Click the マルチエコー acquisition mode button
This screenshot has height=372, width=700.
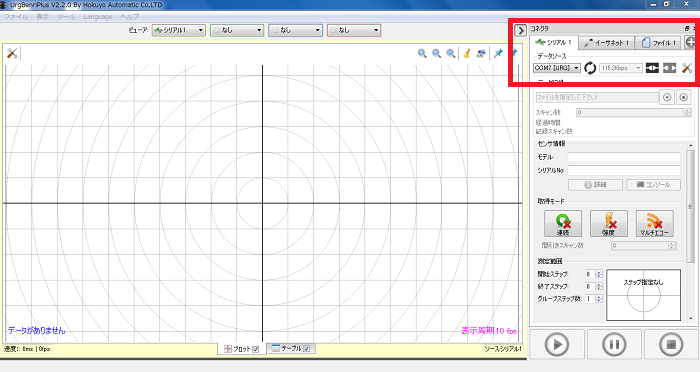click(654, 223)
